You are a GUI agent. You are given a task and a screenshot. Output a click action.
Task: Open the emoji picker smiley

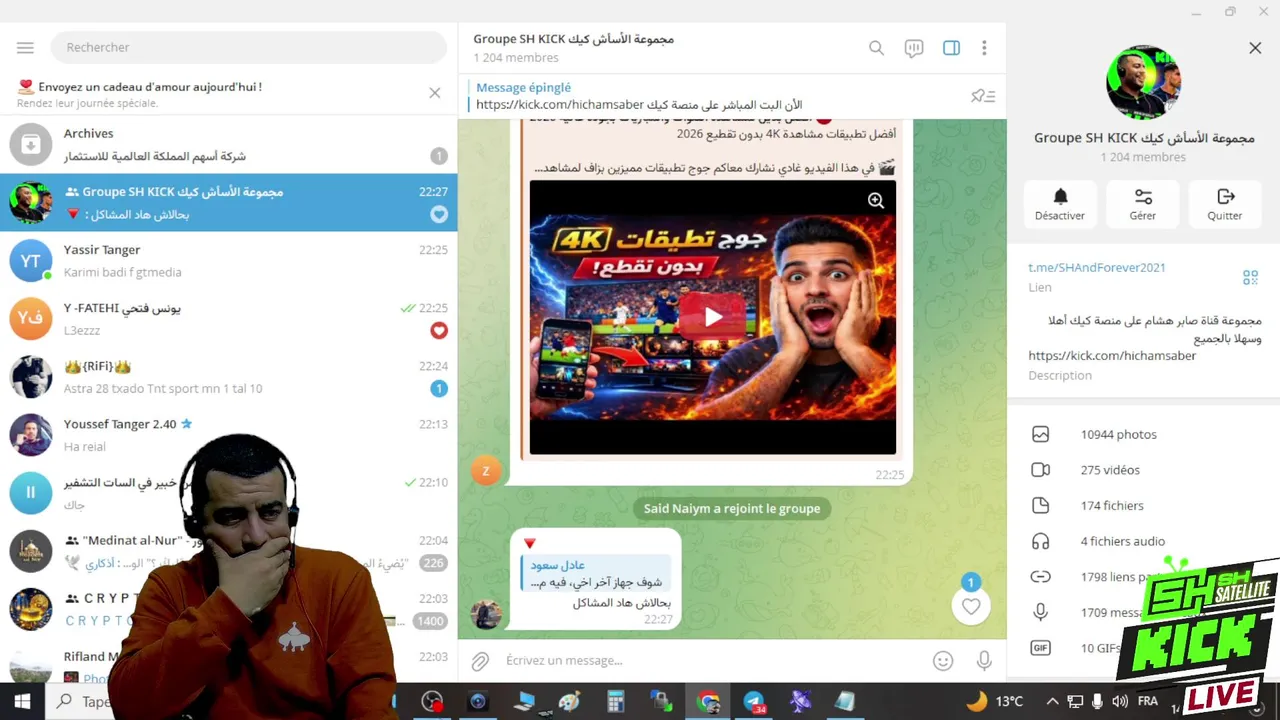coord(943,661)
